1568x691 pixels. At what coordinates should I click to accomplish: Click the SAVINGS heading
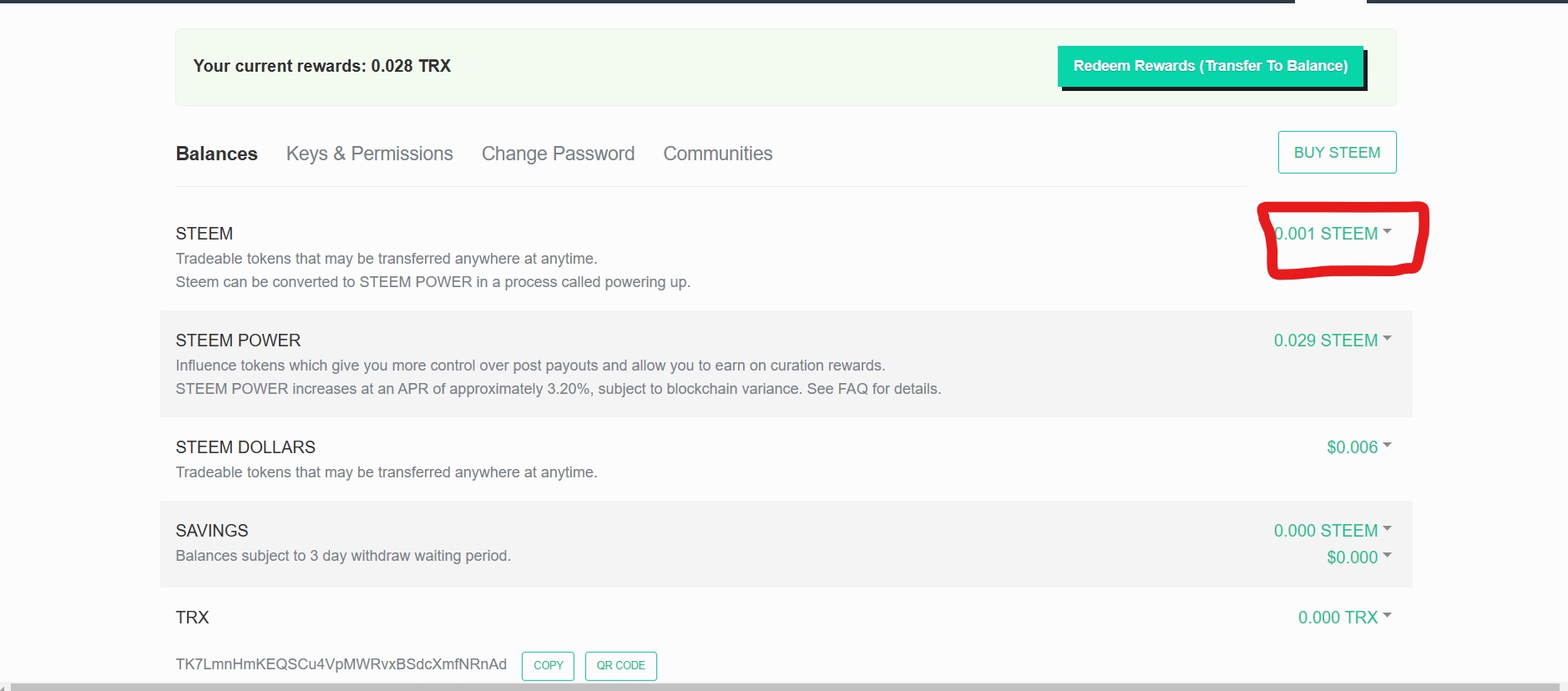212,531
